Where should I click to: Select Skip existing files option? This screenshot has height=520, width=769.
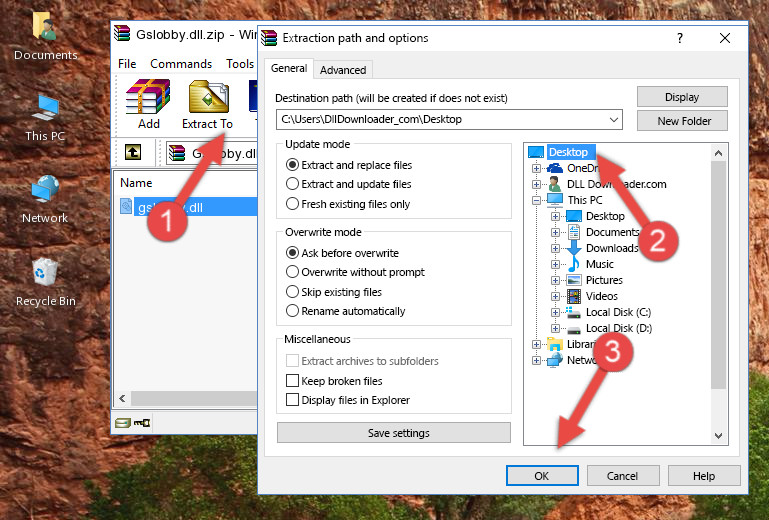[x=292, y=291]
